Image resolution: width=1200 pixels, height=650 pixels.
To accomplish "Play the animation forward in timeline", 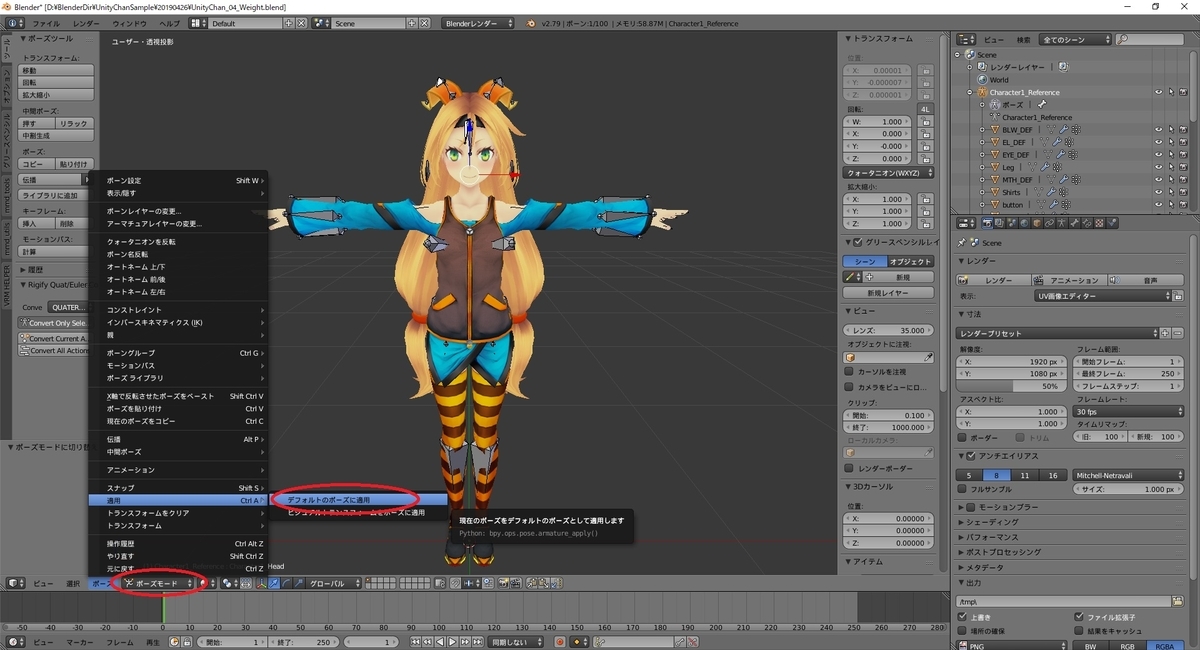I will pyautogui.click(x=452, y=642).
